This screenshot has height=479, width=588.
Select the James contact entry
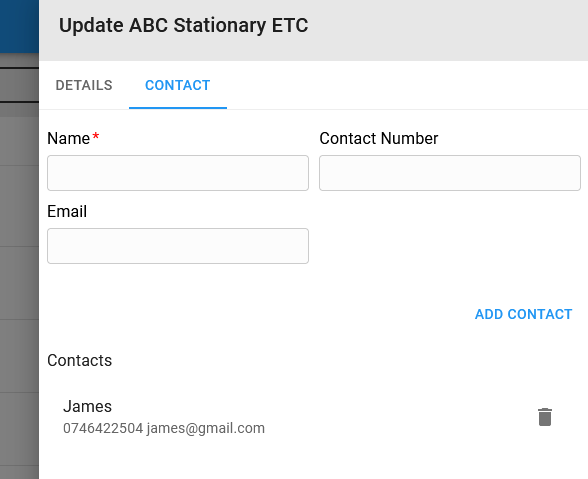coord(314,417)
